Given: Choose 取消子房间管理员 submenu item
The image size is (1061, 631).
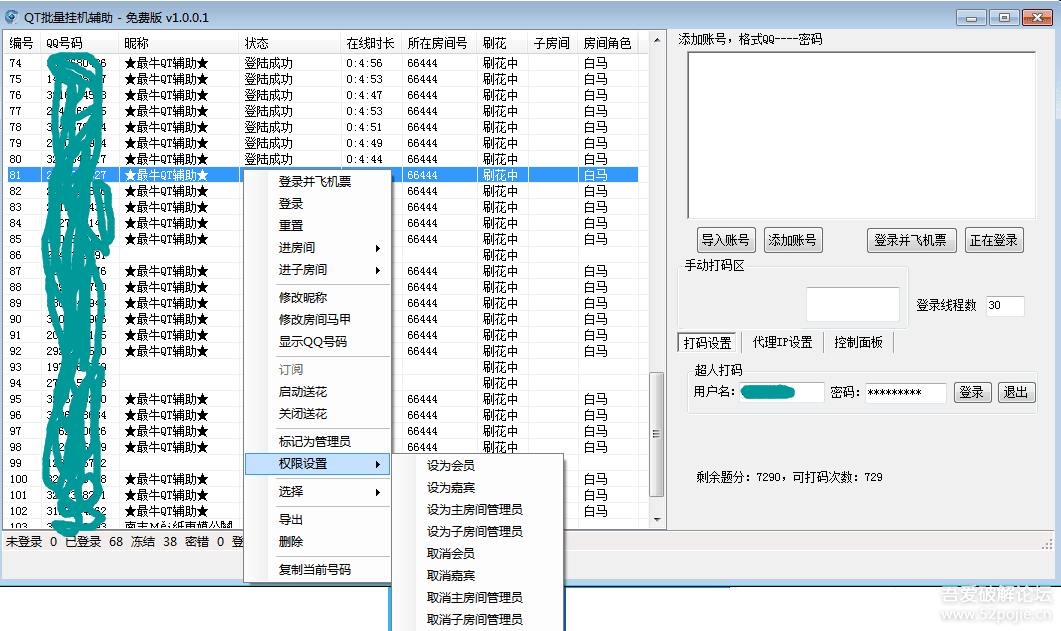Looking at the screenshot, I should click(x=474, y=620).
